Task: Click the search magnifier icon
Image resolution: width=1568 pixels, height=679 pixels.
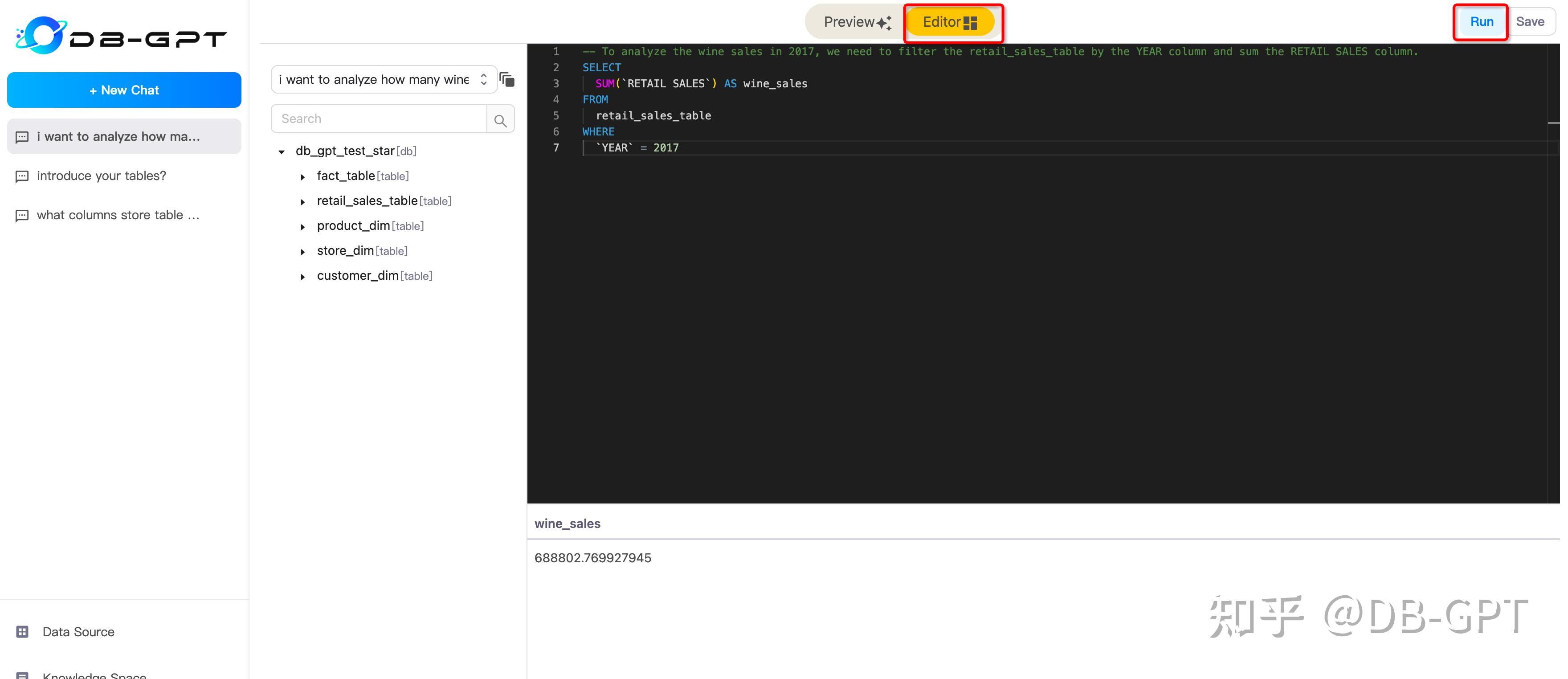Action: pyautogui.click(x=500, y=119)
